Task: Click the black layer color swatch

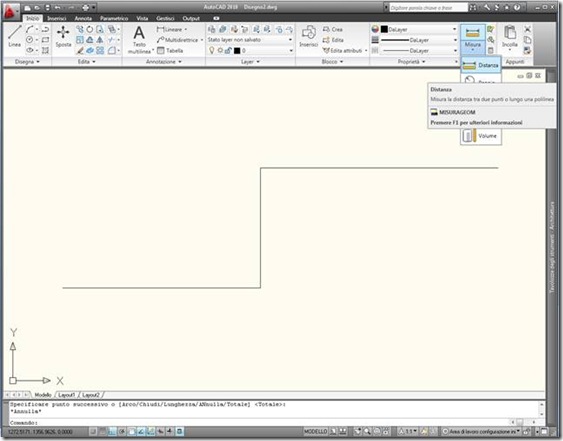Action: pos(237,51)
